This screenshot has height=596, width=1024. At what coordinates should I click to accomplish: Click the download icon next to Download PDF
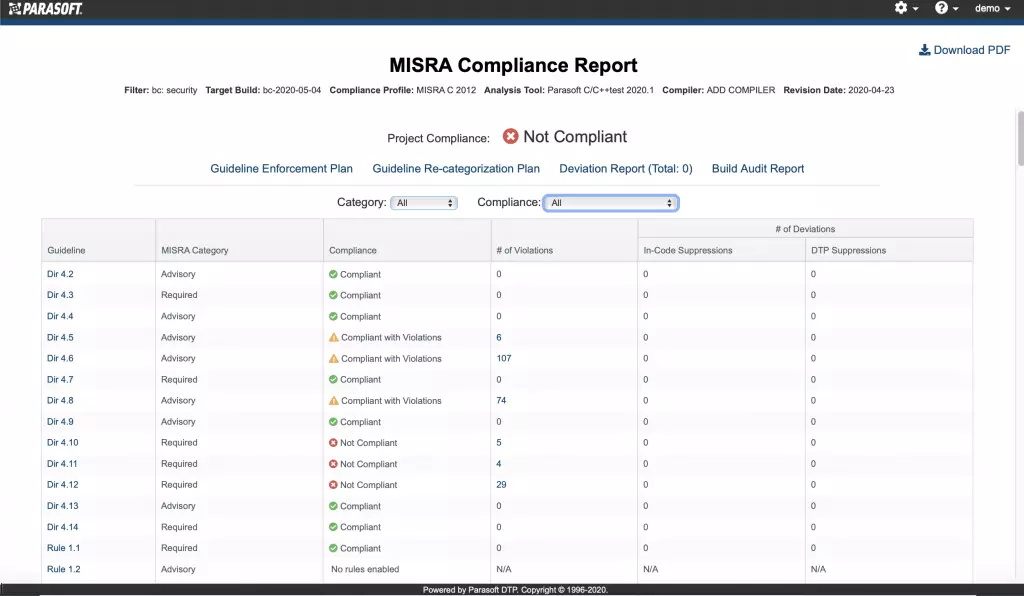(x=926, y=49)
